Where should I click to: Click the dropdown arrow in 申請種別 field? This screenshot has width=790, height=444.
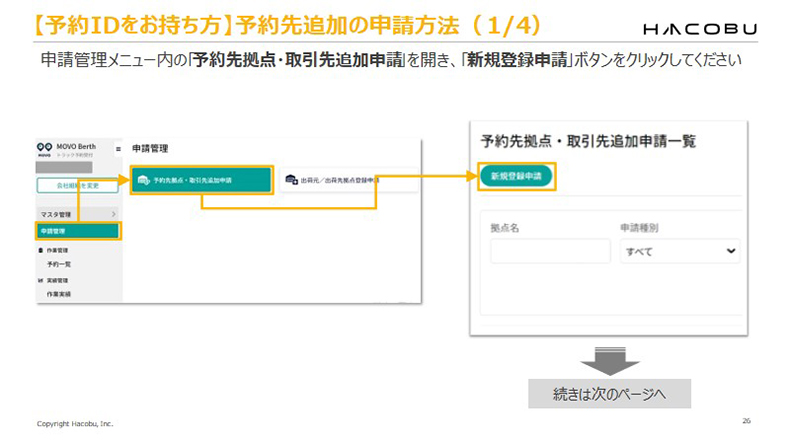pos(730,251)
